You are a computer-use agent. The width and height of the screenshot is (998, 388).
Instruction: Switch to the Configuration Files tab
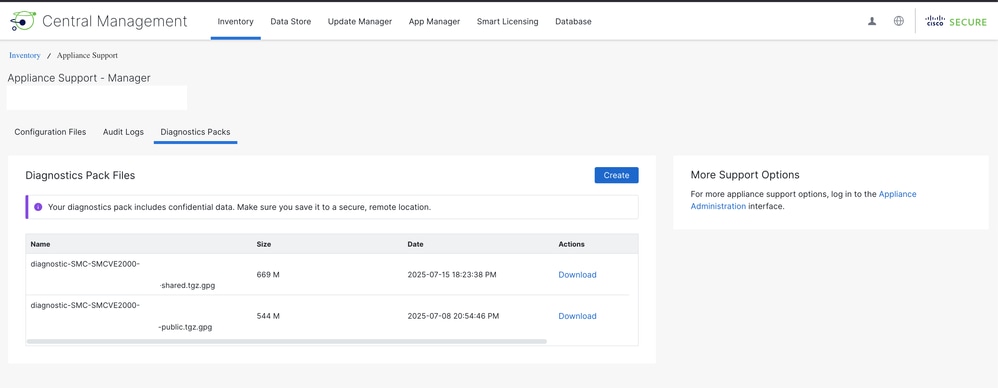click(50, 132)
